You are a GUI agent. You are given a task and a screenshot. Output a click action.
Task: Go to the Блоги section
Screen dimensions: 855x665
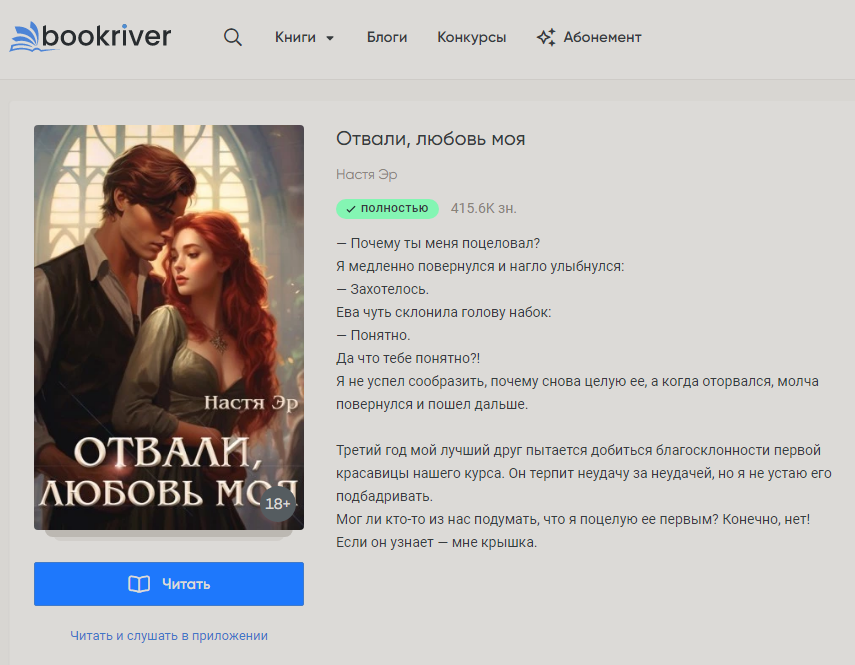tap(387, 38)
